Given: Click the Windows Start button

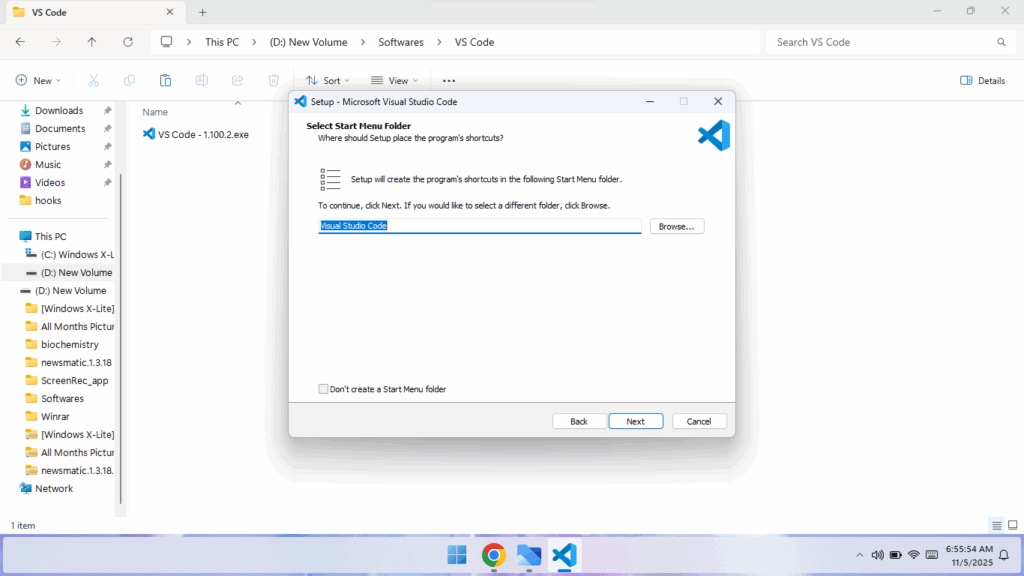Looking at the screenshot, I should click(457, 555).
